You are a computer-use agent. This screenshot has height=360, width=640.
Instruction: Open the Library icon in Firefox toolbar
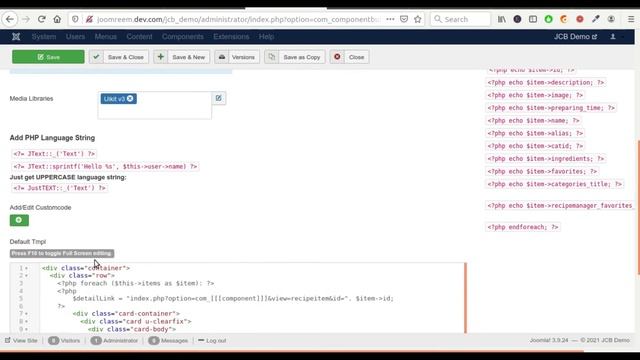(x=502, y=19)
